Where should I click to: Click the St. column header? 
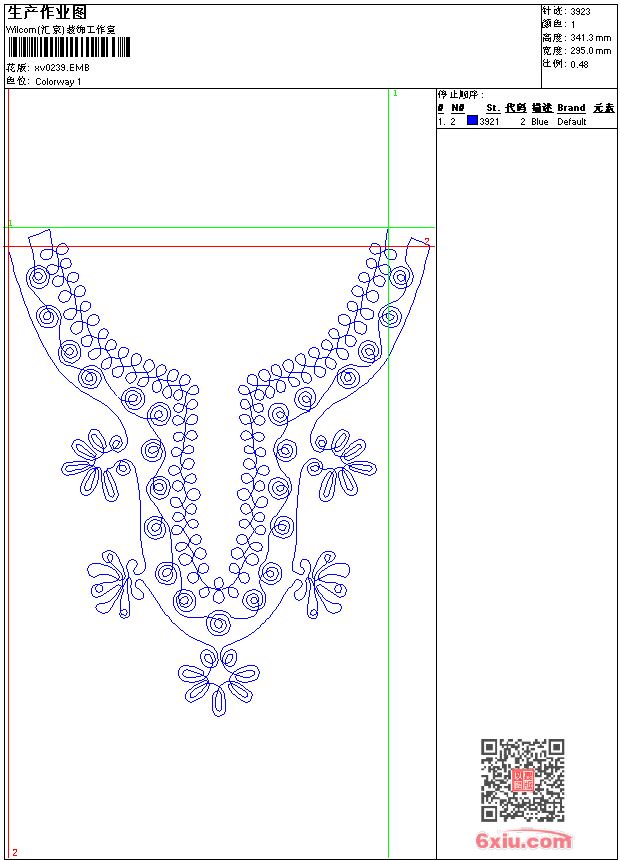coord(493,108)
